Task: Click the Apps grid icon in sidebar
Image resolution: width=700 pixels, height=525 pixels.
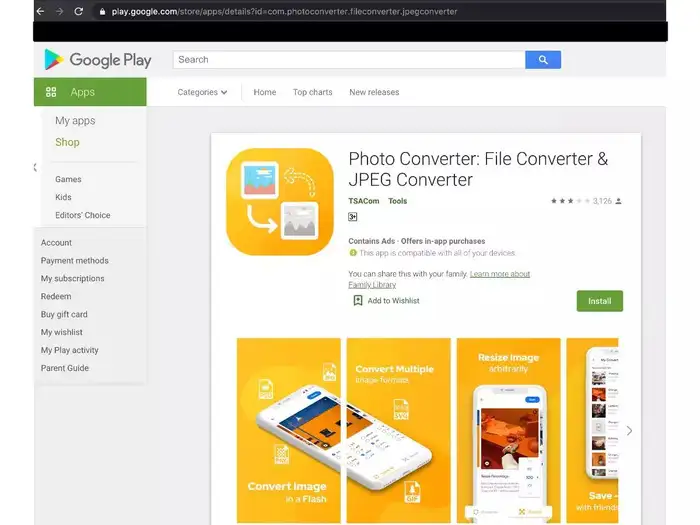Action: 51,92
